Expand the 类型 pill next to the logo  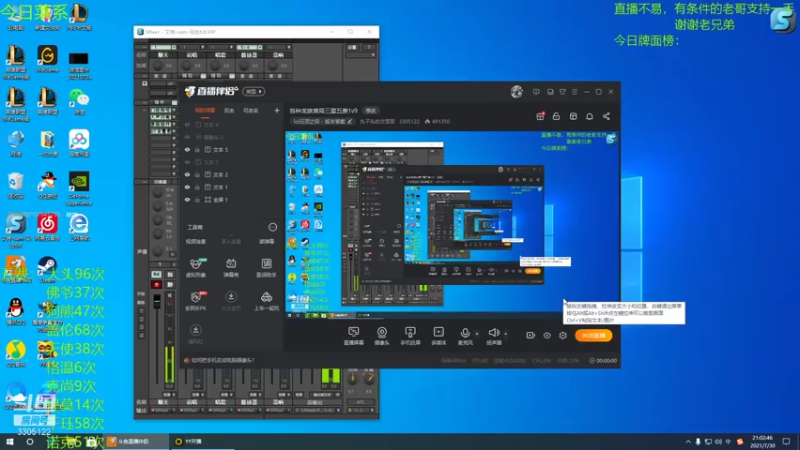[254, 92]
